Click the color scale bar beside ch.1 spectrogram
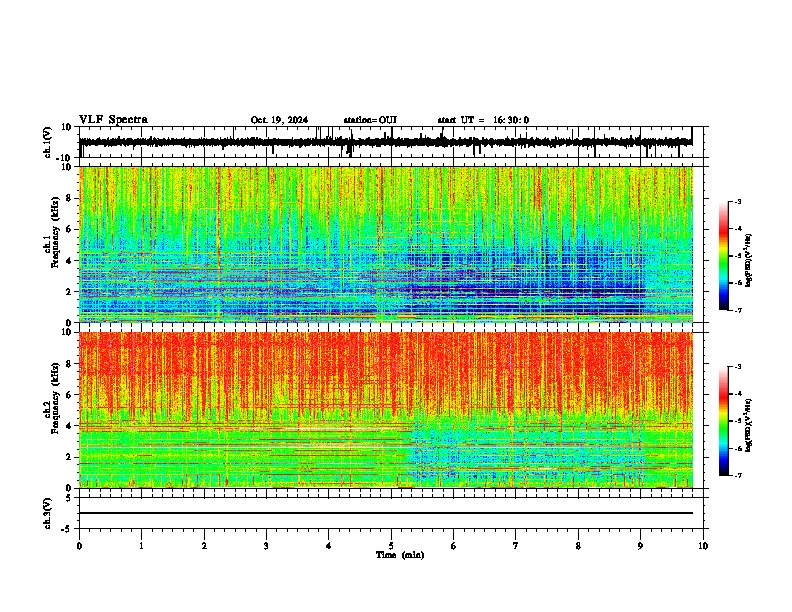The width and height of the screenshot is (792, 612). (724, 256)
